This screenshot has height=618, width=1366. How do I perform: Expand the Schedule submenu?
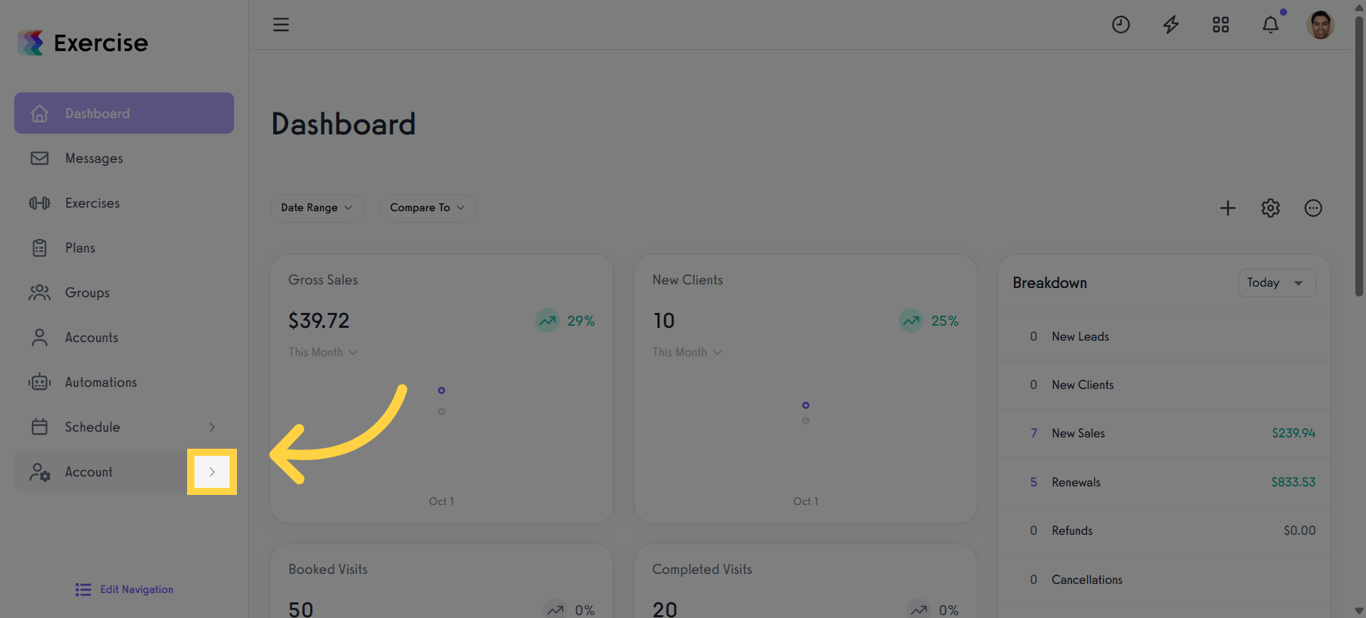(x=211, y=426)
